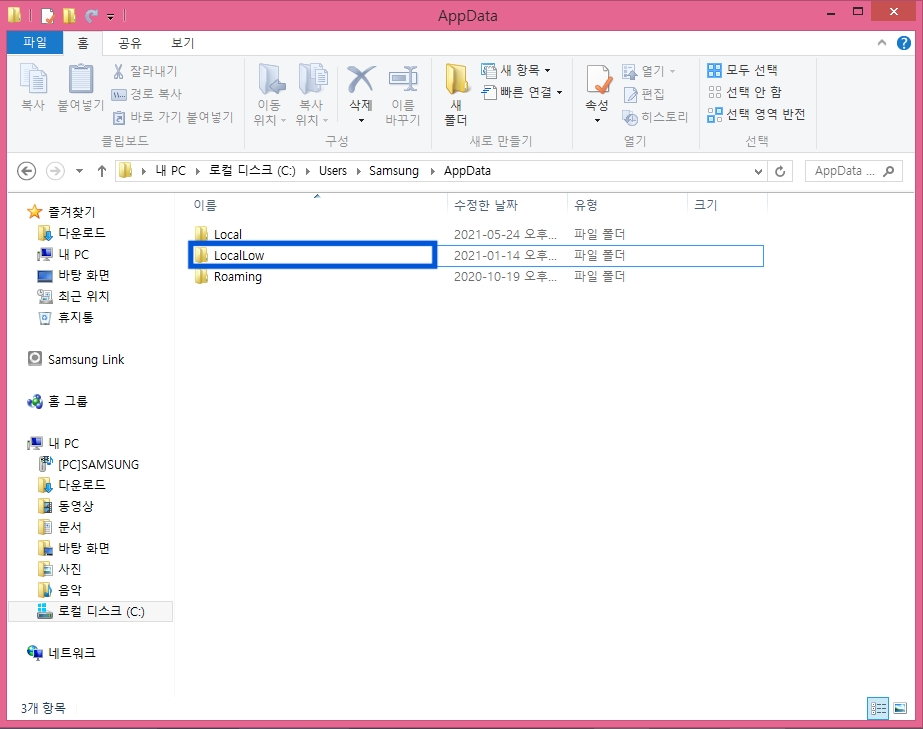Create a 새 폴더 (New folder)
This screenshot has height=729, width=923.
[x=456, y=94]
